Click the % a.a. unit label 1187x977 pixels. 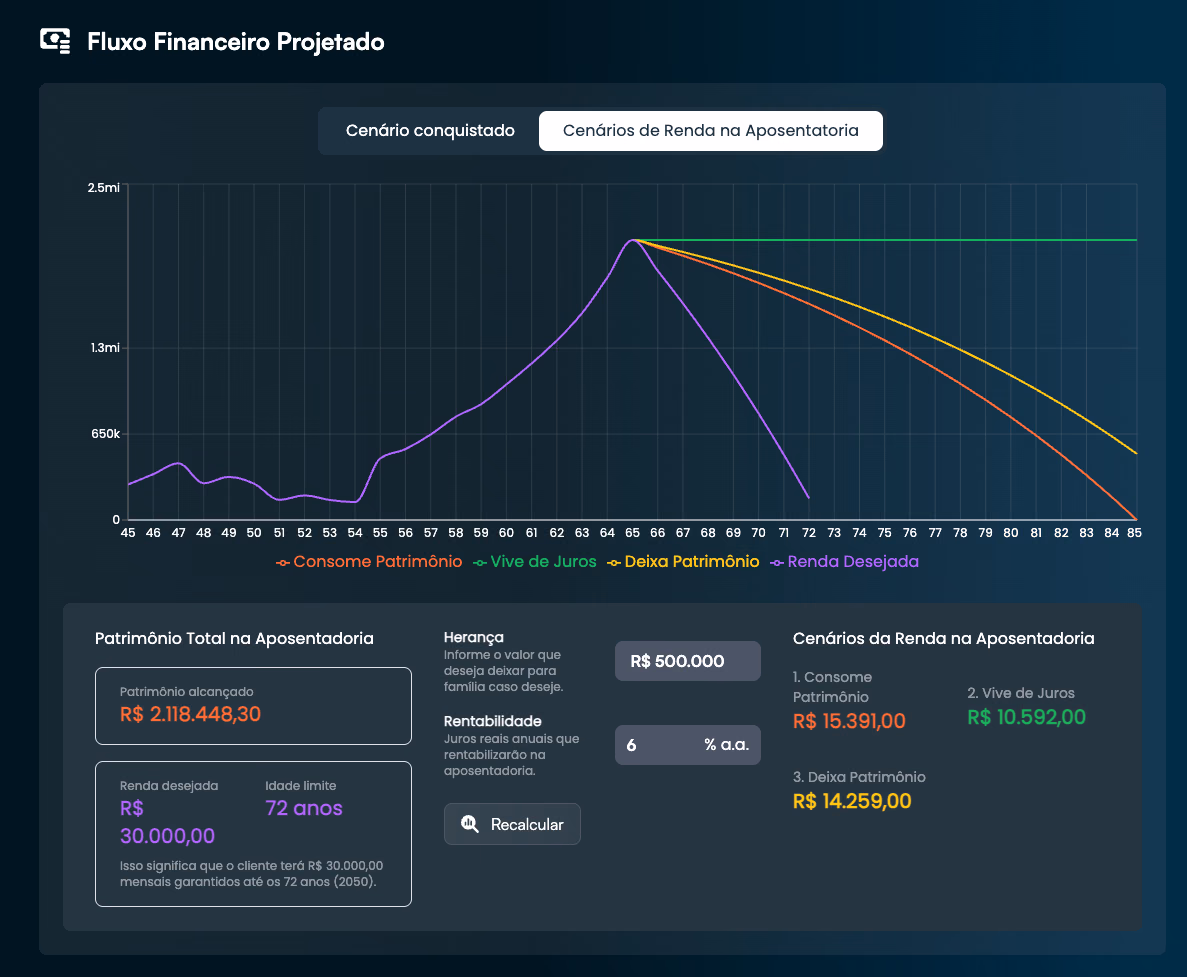point(726,745)
